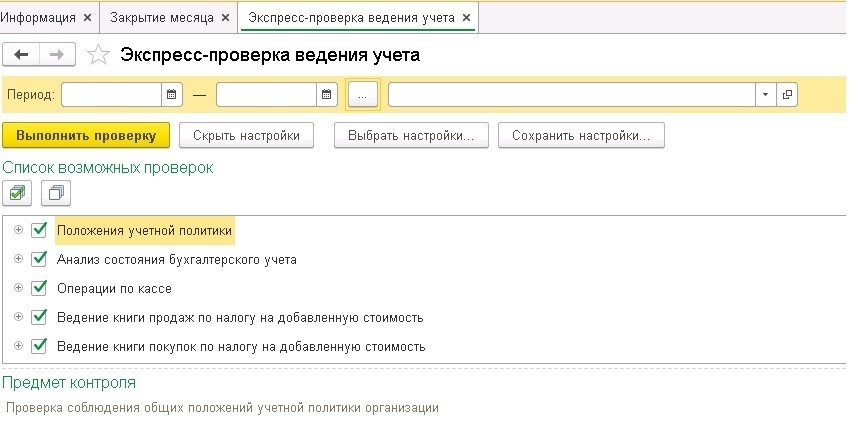The width and height of the screenshot is (858, 440).
Task: Disable Ведение книги покупок check
Action: (x=39, y=346)
